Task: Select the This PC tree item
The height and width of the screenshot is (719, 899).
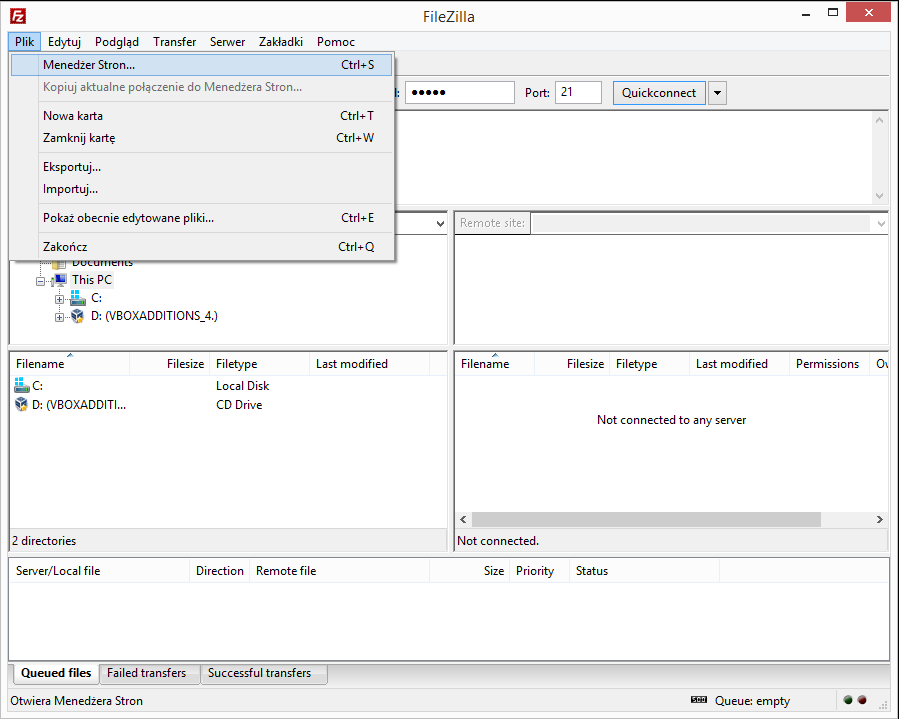Action: tap(92, 280)
